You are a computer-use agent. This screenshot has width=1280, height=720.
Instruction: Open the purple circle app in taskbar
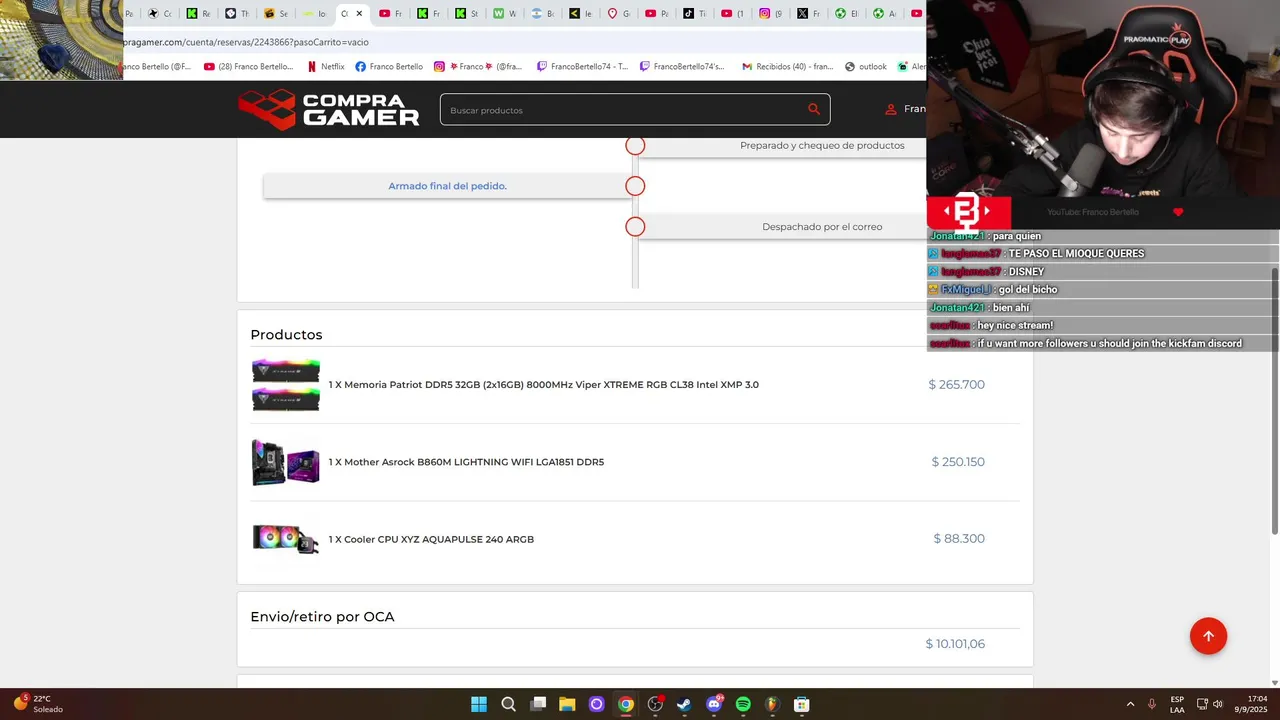(596, 705)
